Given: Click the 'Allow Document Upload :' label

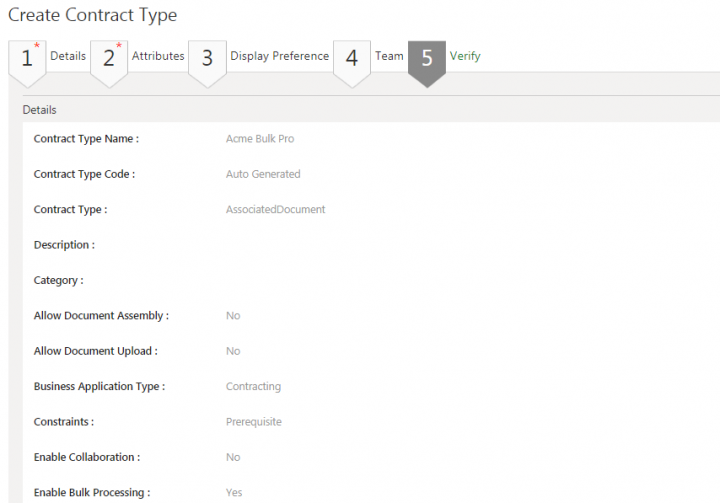Looking at the screenshot, I should coord(96,351).
